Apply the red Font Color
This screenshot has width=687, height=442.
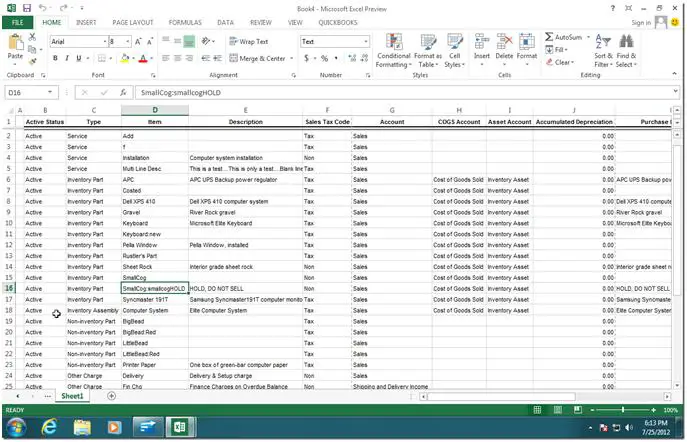pos(143,58)
